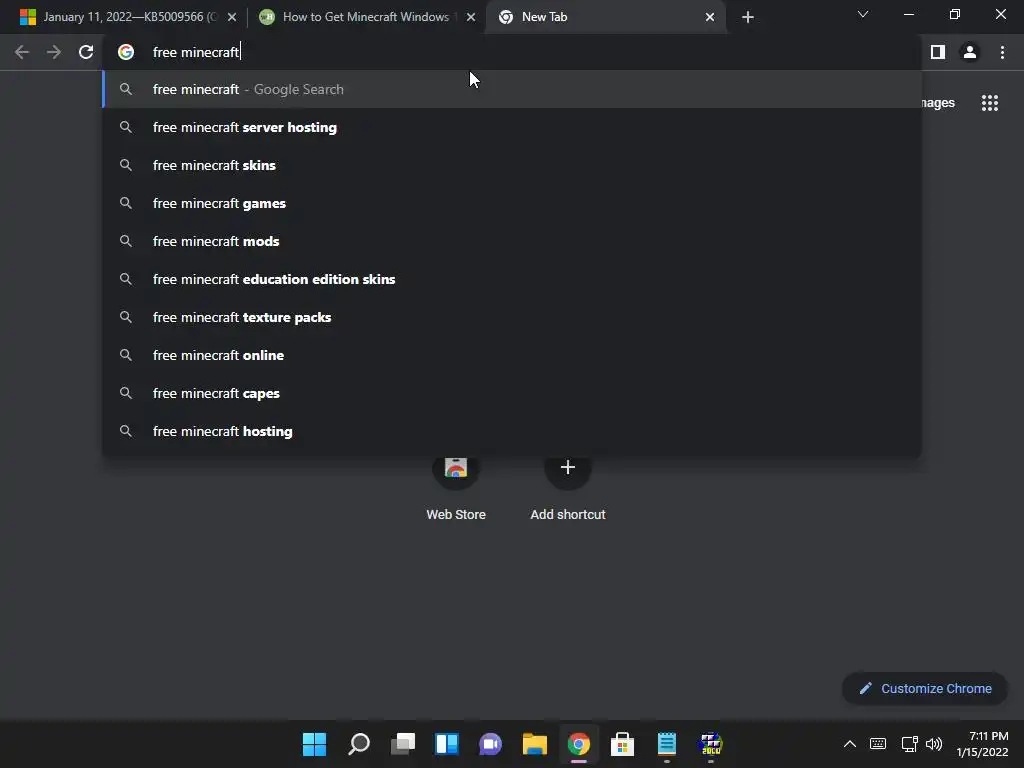The width and height of the screenshot is (1024, 768).
Task: Open the Chrome profile icon
Action: coord(970,52)
